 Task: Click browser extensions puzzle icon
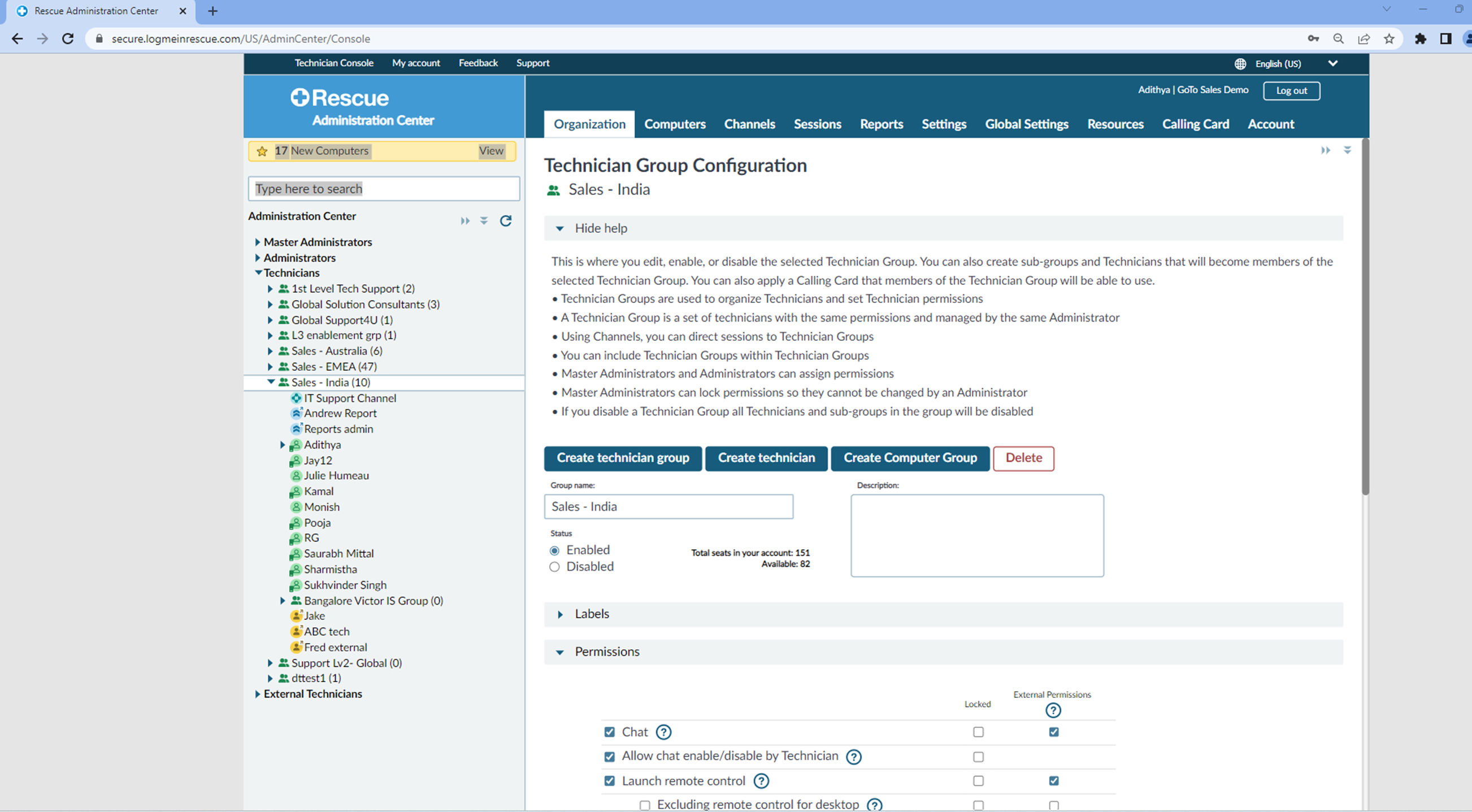click(x=1420, y=39)
